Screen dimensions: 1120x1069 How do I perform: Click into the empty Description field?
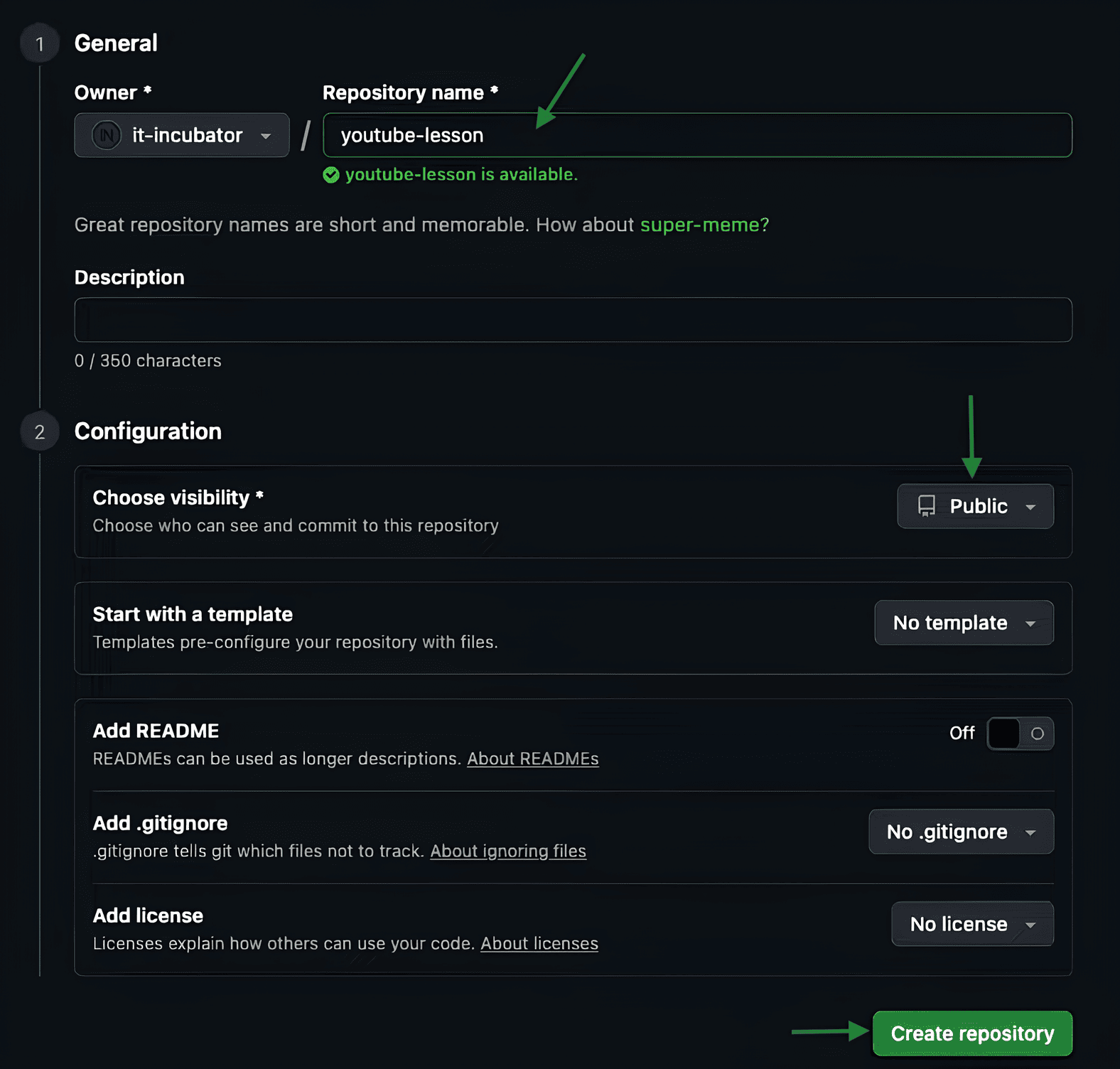point(573,320)
